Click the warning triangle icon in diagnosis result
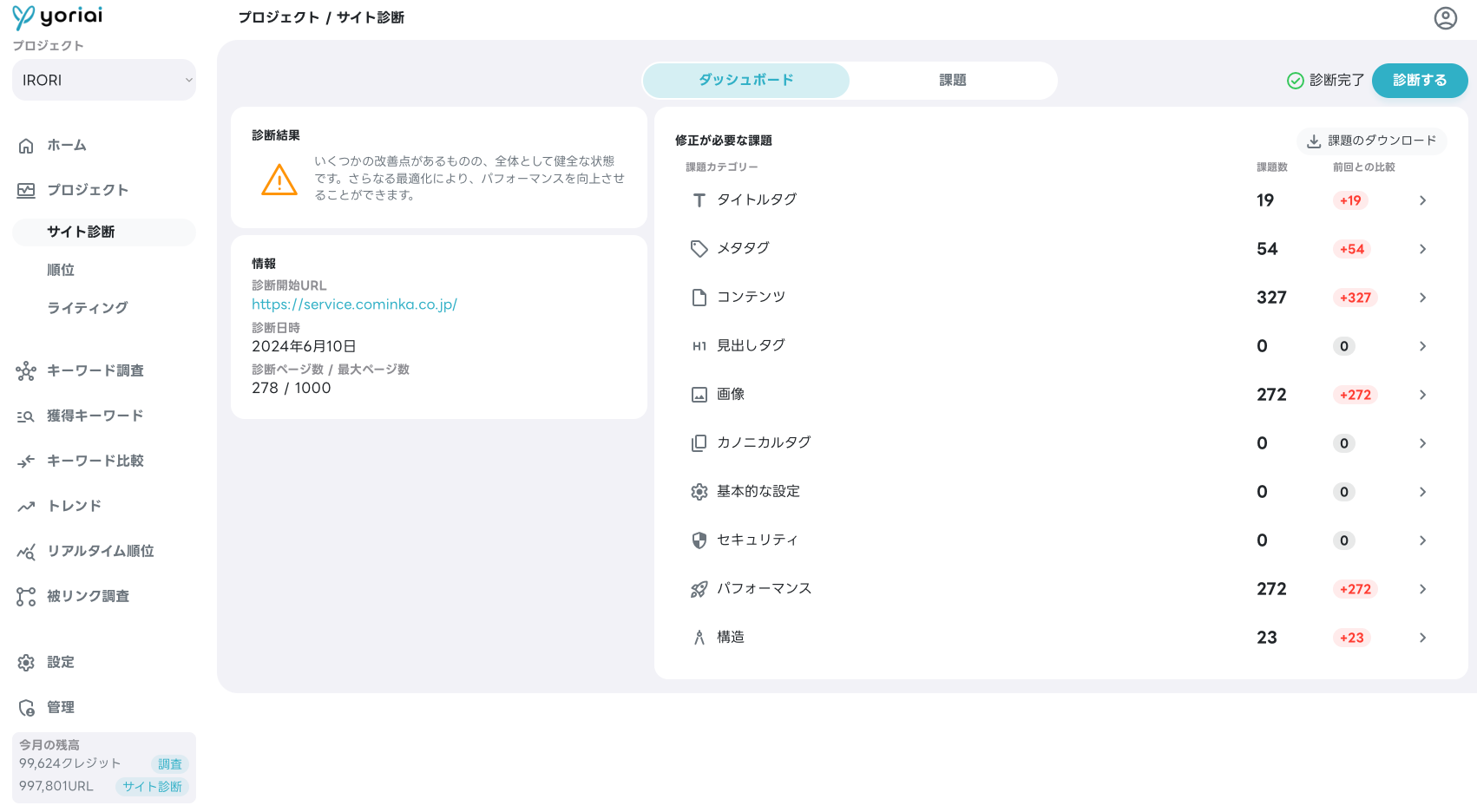The width and height of the screenshot is (1477, 812). click(279, 180)
